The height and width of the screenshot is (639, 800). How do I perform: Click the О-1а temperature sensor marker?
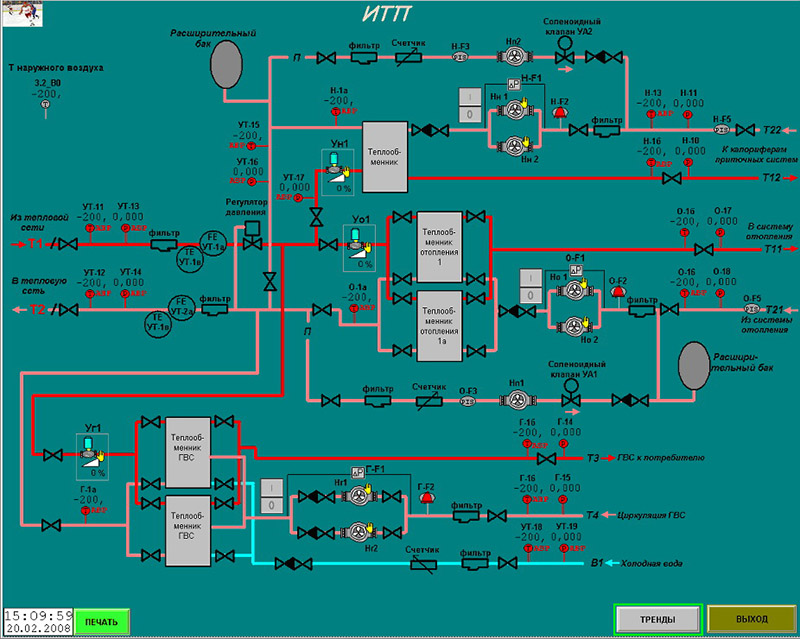tap(354, 308)
